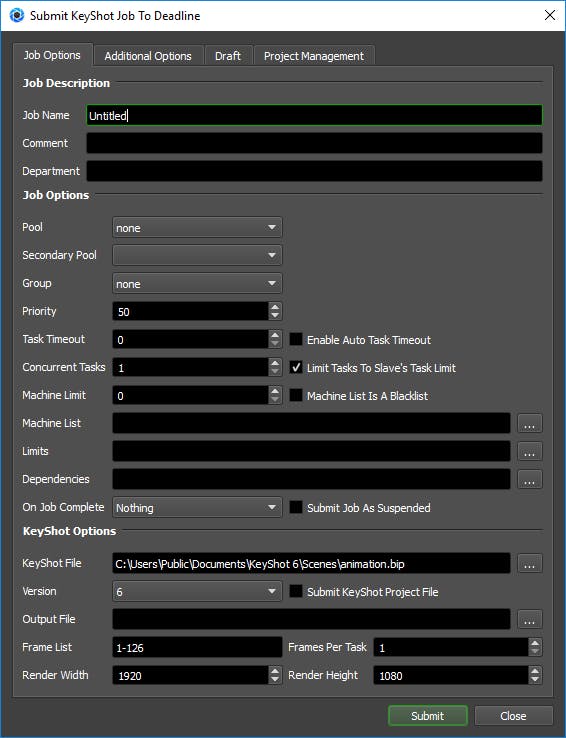Click the Task Timeout value field
The height and width of the screenshot is (738, 566).
point(191,339)
